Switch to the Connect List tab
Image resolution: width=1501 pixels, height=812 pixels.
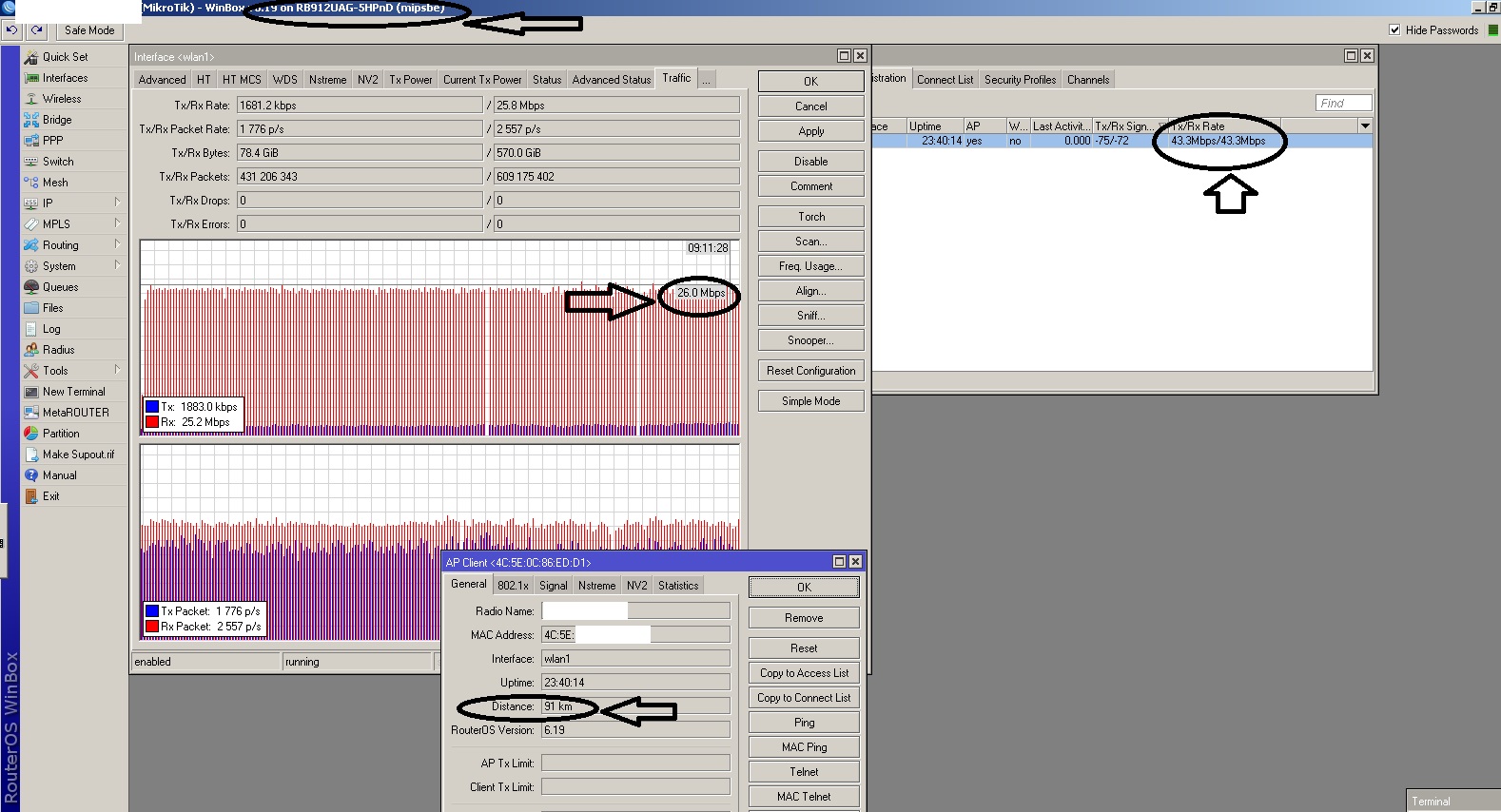(945, 80)
